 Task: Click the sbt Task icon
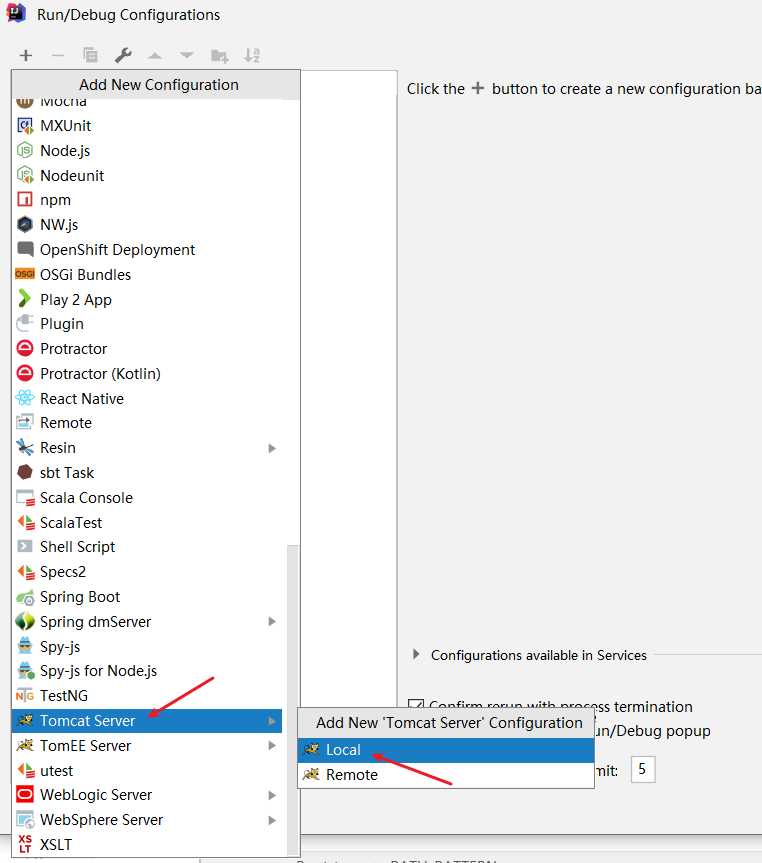pos(25,472)
